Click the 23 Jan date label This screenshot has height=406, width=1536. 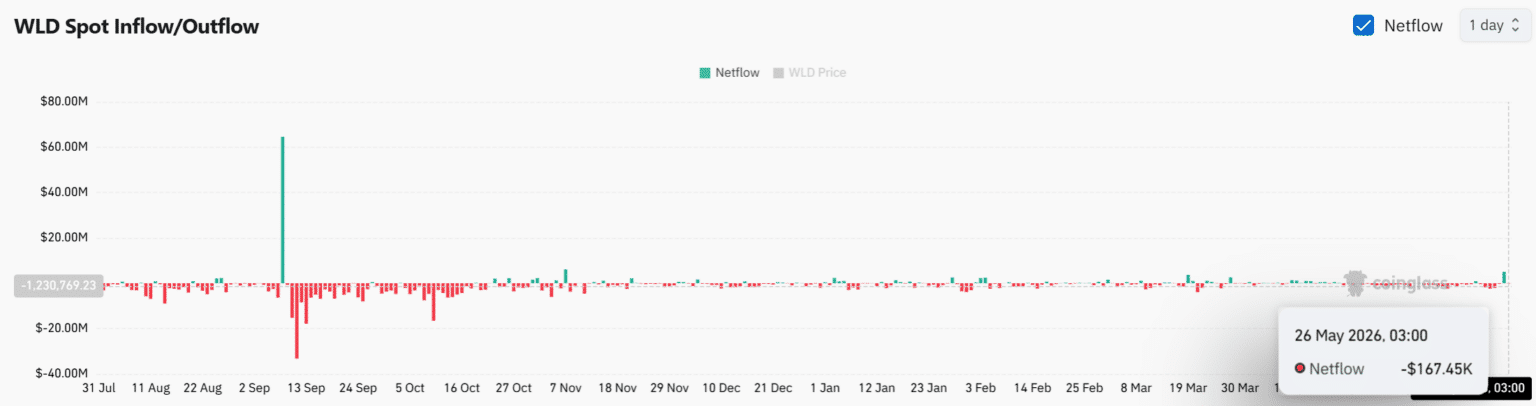pos(929,388)
